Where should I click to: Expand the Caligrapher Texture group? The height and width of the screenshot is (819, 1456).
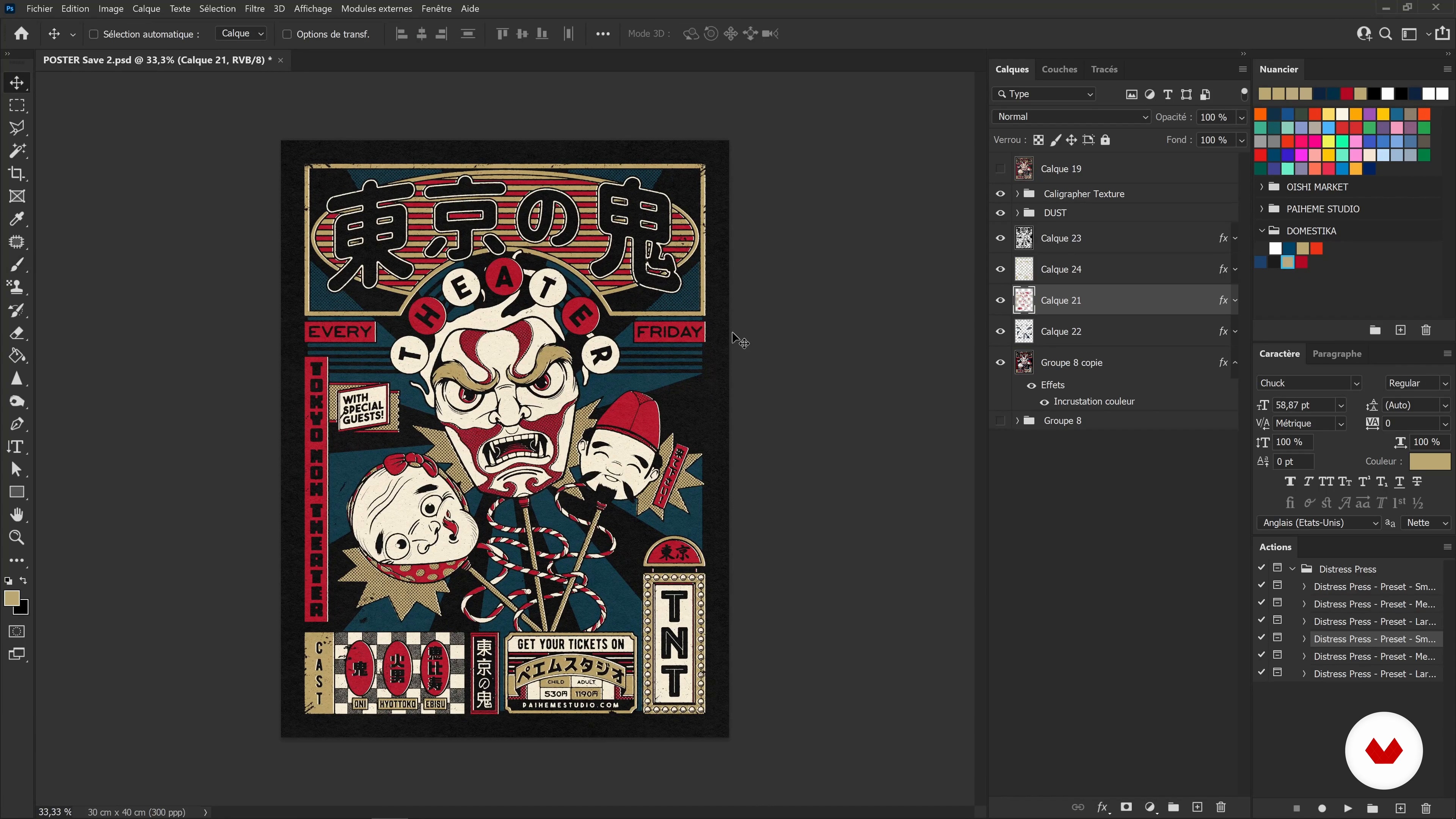(1017, 194)
